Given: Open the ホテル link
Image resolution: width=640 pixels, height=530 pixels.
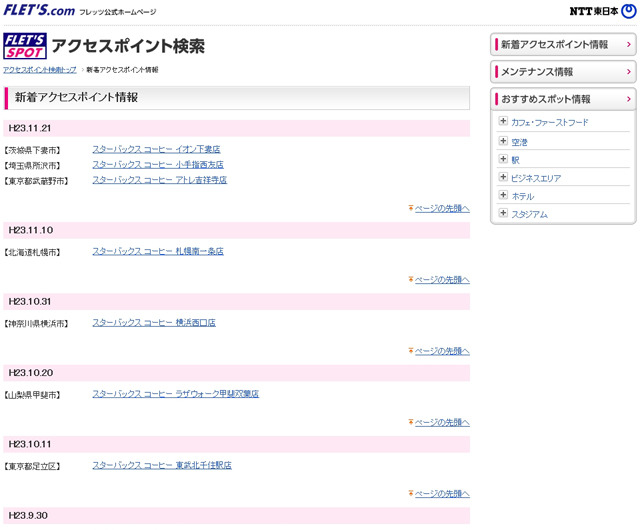Looking at the screenshot, I should [x=523, y=196].
